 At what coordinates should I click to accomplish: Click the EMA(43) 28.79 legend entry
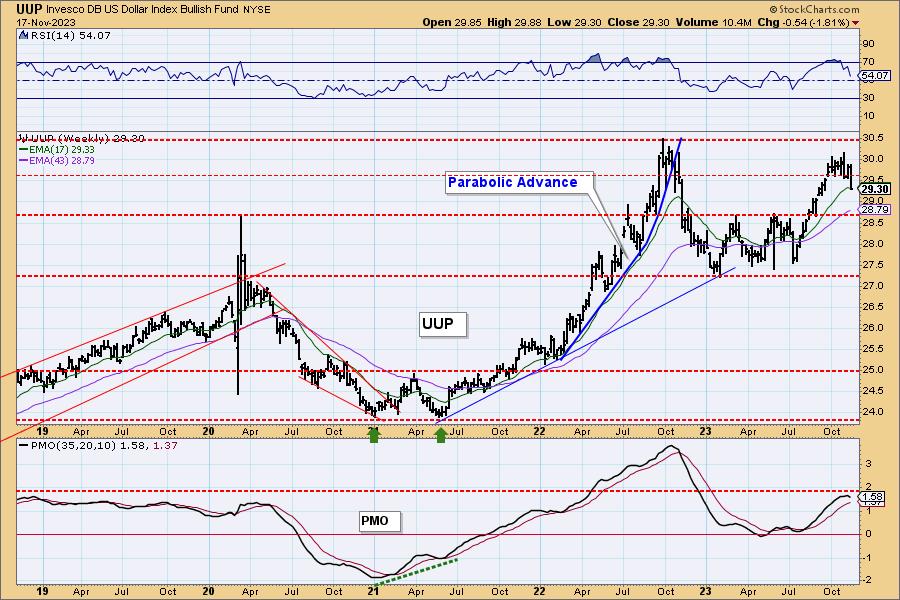pos(57,160)
